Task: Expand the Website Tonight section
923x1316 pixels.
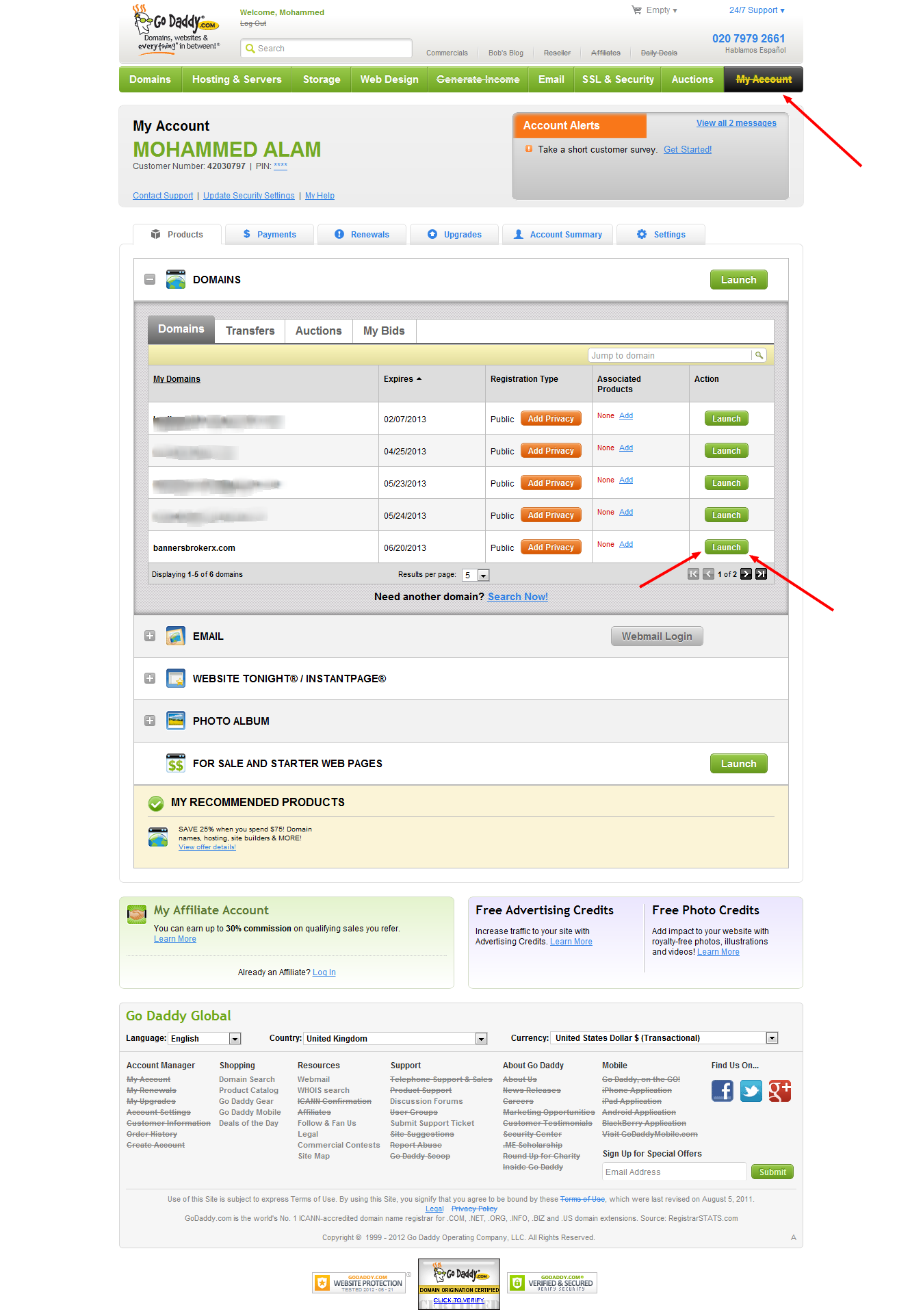Action: click(x=150, y=678)
